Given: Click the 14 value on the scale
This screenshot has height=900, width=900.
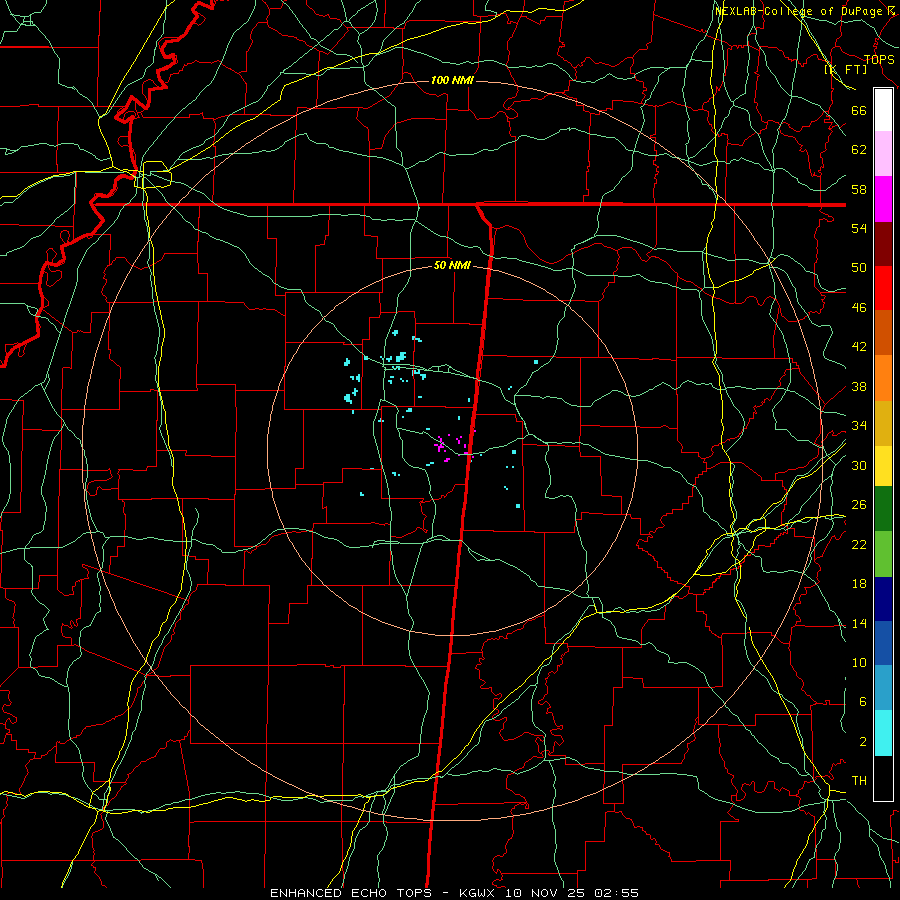Looking at the screenshot, I should [x=859, y=623].
